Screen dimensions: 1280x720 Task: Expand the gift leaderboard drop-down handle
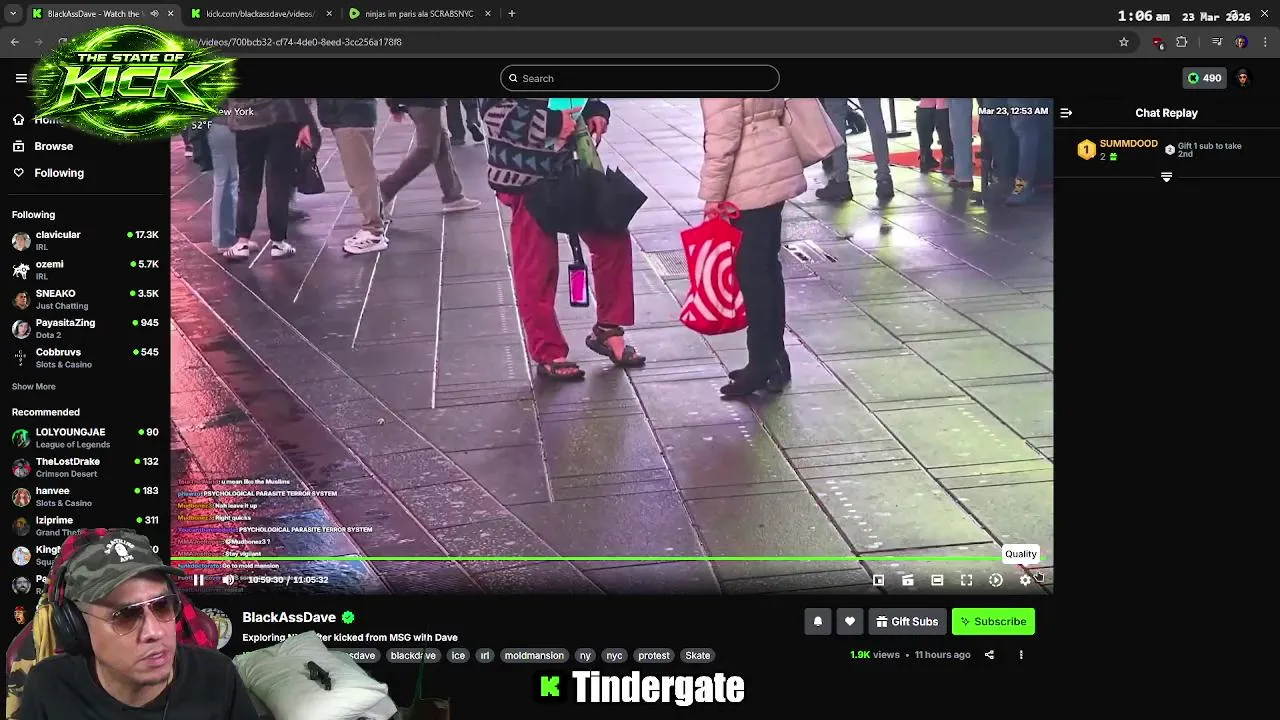[x=1166, y=177]
